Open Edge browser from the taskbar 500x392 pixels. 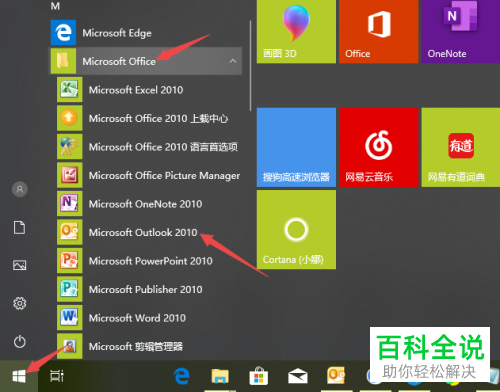click(182, 376)
